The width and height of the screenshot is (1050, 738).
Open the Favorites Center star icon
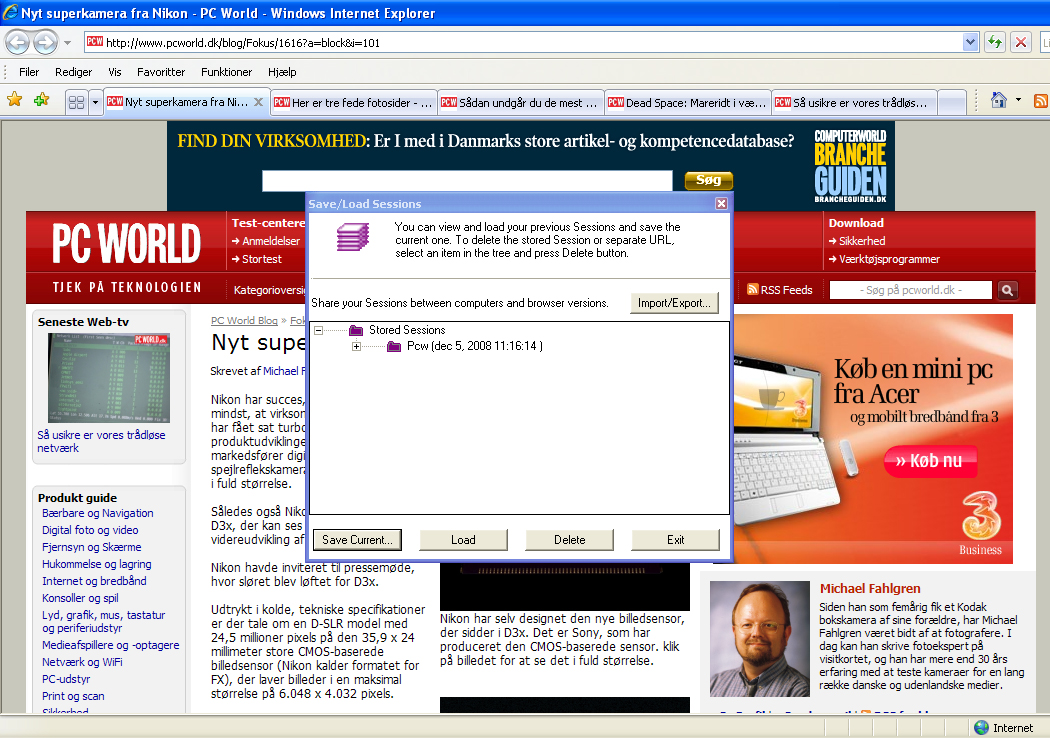[x=15, y=100]
